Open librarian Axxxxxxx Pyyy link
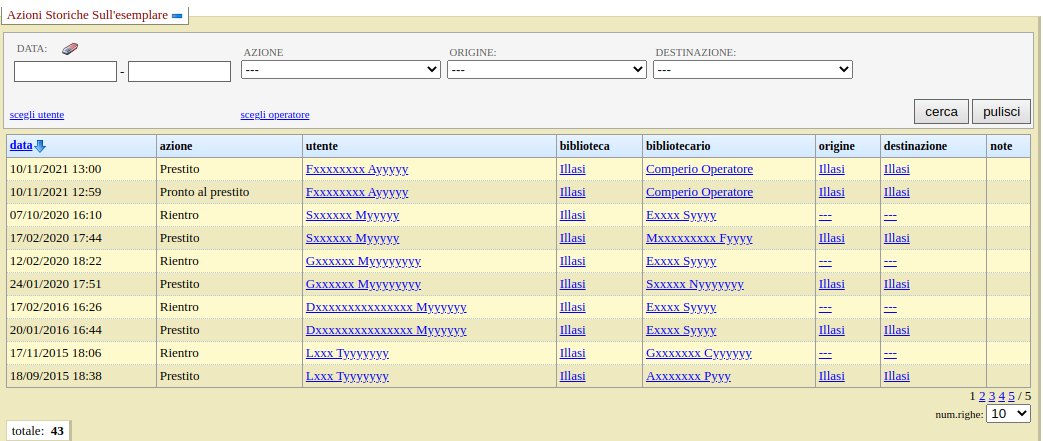The height and width of the screenshot is (441, 1043). (x=688, y=376)
